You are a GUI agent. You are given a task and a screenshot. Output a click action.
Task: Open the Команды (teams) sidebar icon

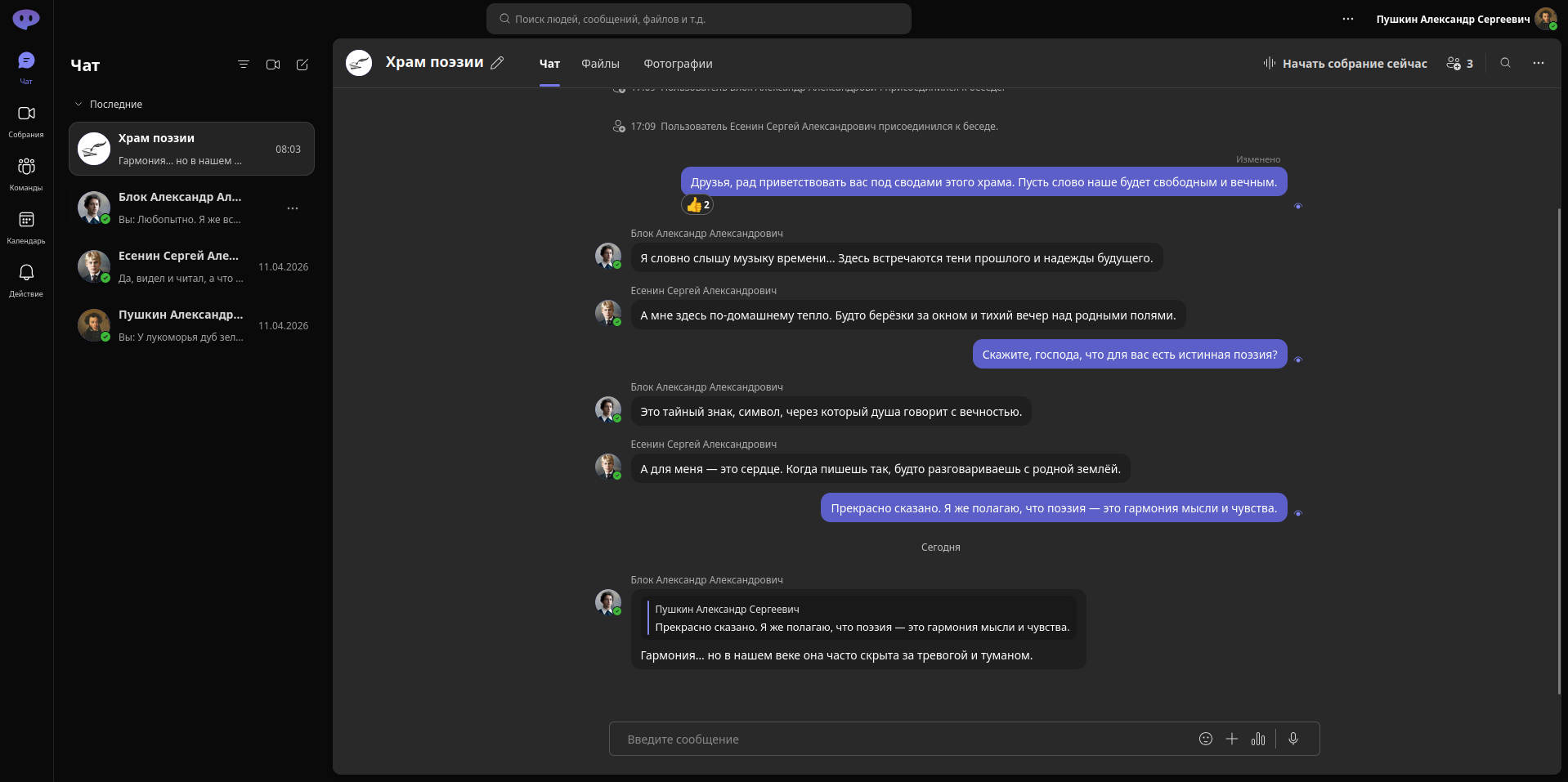pos(26,174)
